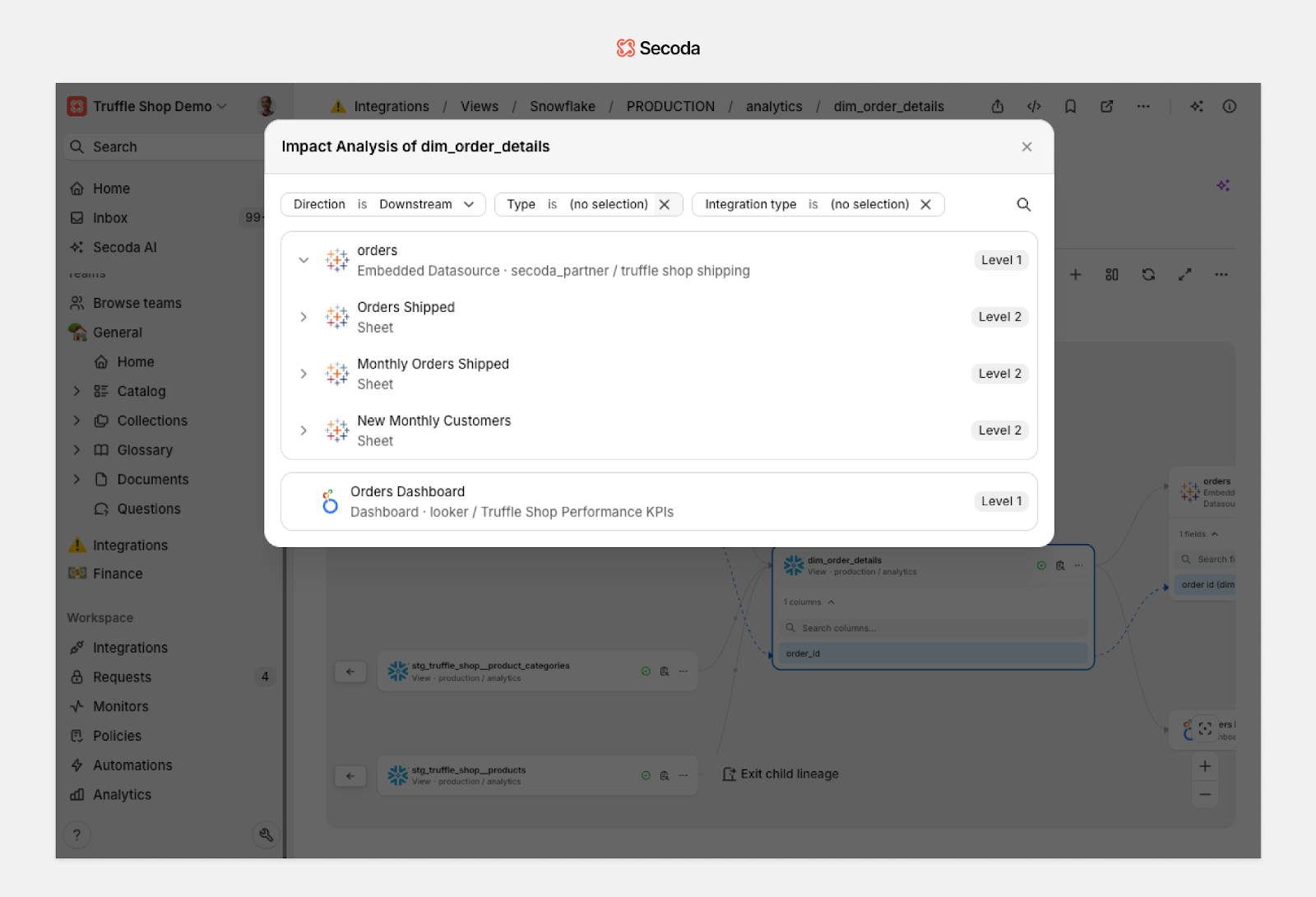Screen dimensions: 1316x897
Task: Open the Inbox
Action: coord(110,218)
